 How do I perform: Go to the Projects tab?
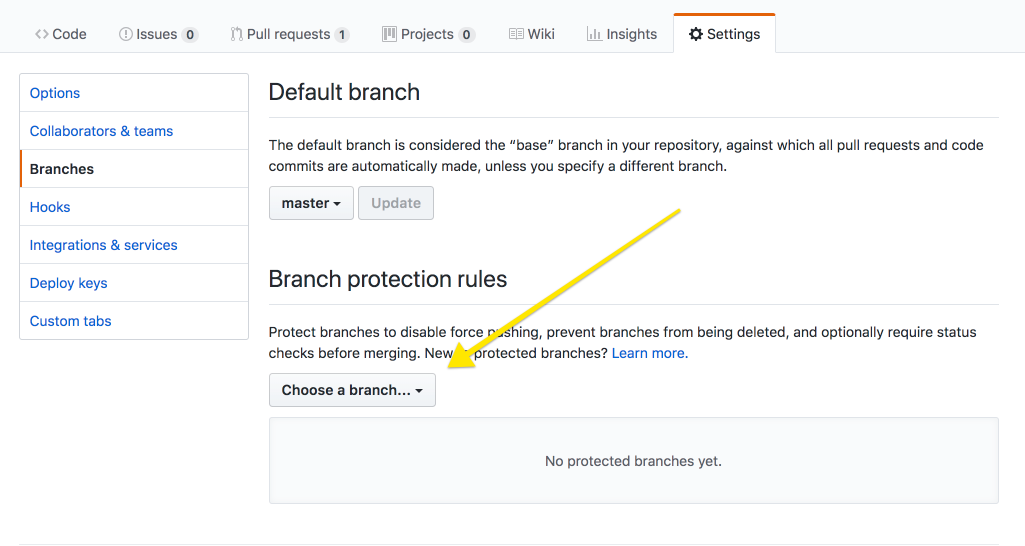428,34
